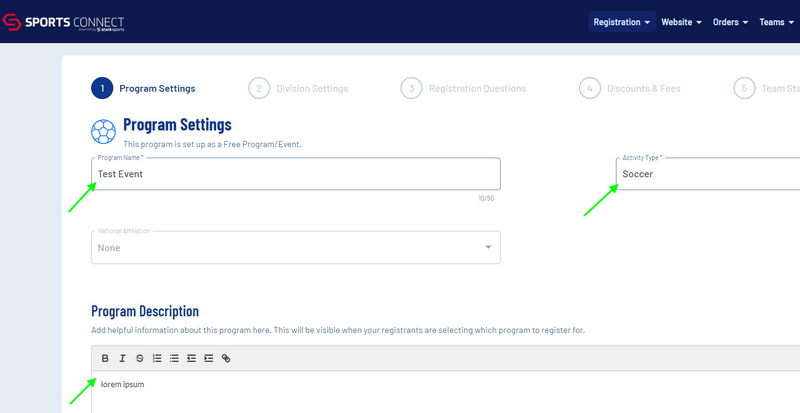The height and width of the screenshot is (413, 800).
Task: Open the Orders menu
Action: (731, 22)
